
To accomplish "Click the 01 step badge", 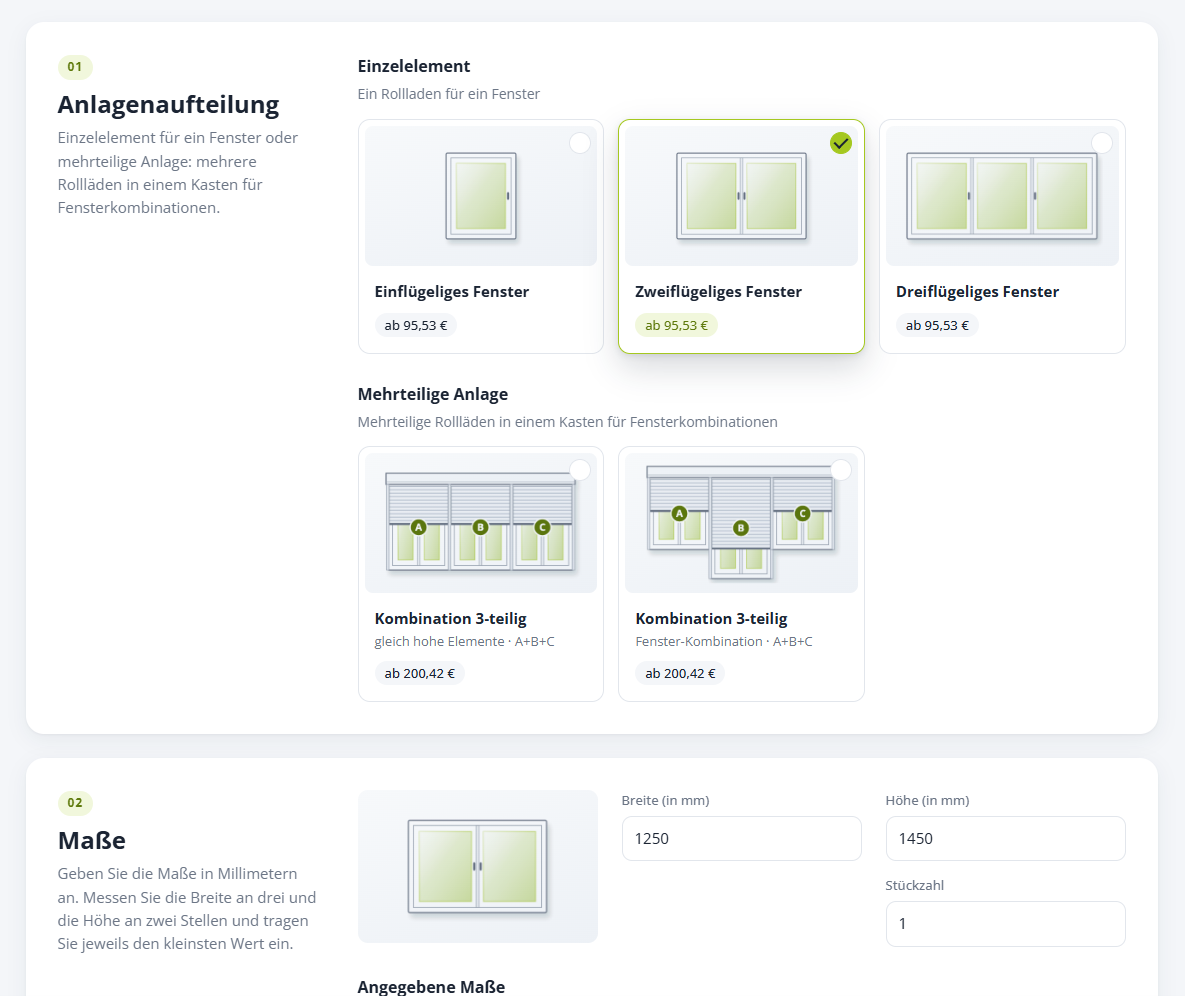I will (75, 67).
